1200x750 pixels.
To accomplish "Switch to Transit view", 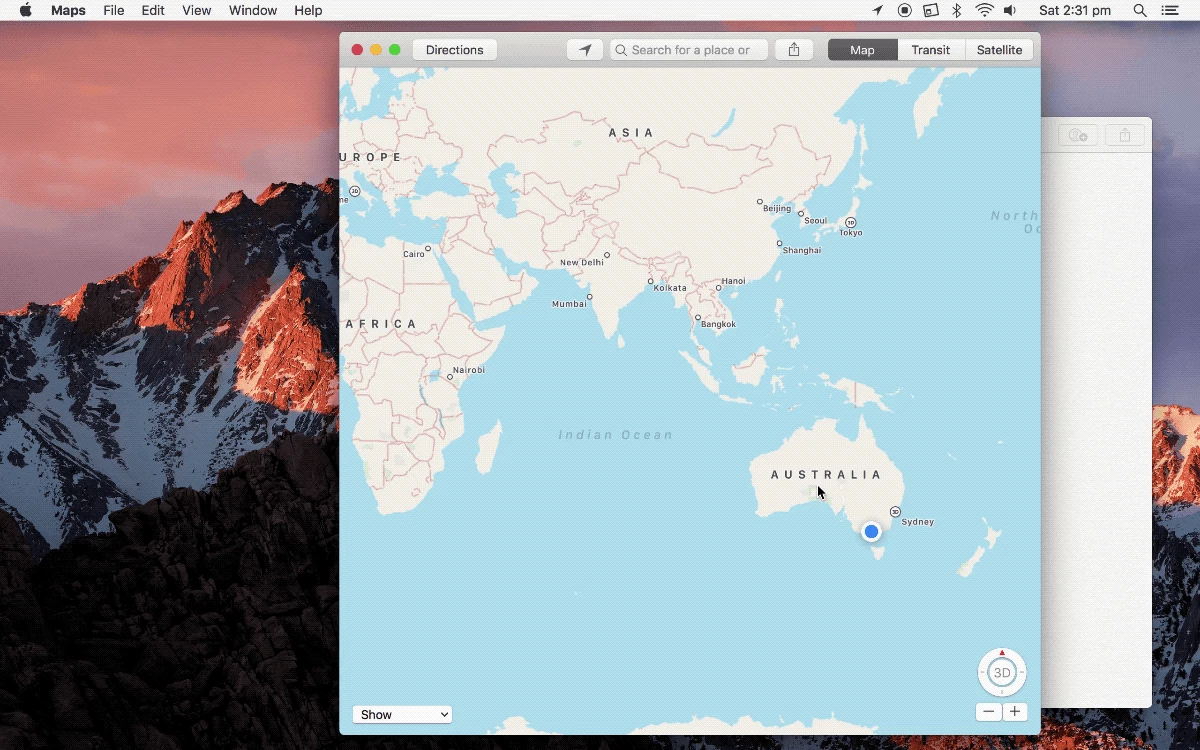I will 931,50.
